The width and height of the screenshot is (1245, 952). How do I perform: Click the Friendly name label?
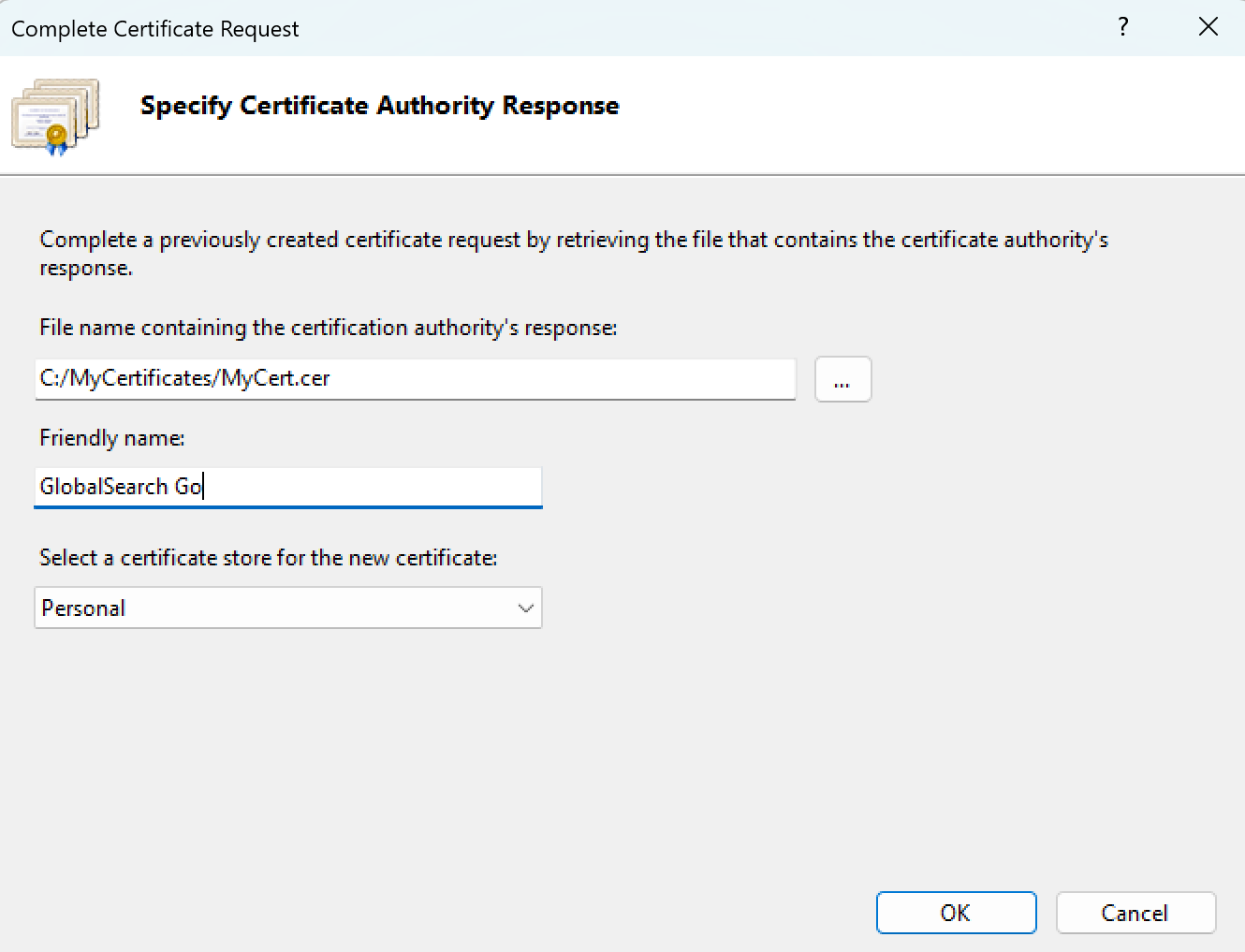point(111,438)
